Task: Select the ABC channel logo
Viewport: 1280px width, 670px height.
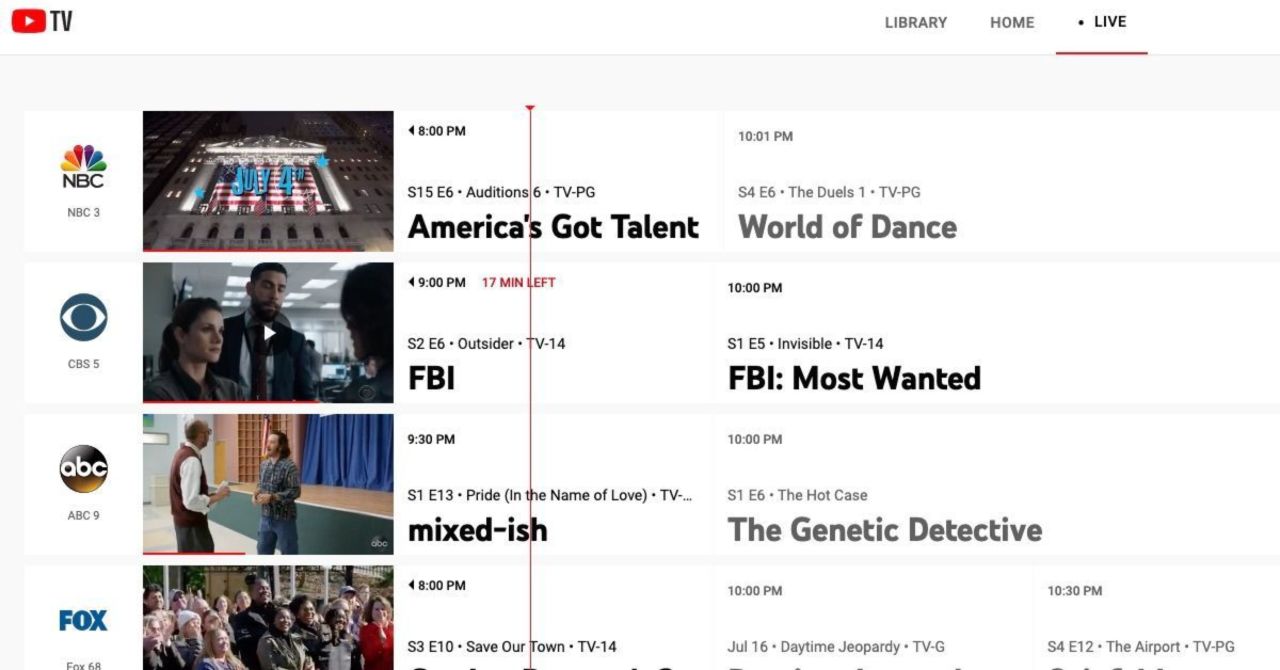Action: (x=83, y=469)
